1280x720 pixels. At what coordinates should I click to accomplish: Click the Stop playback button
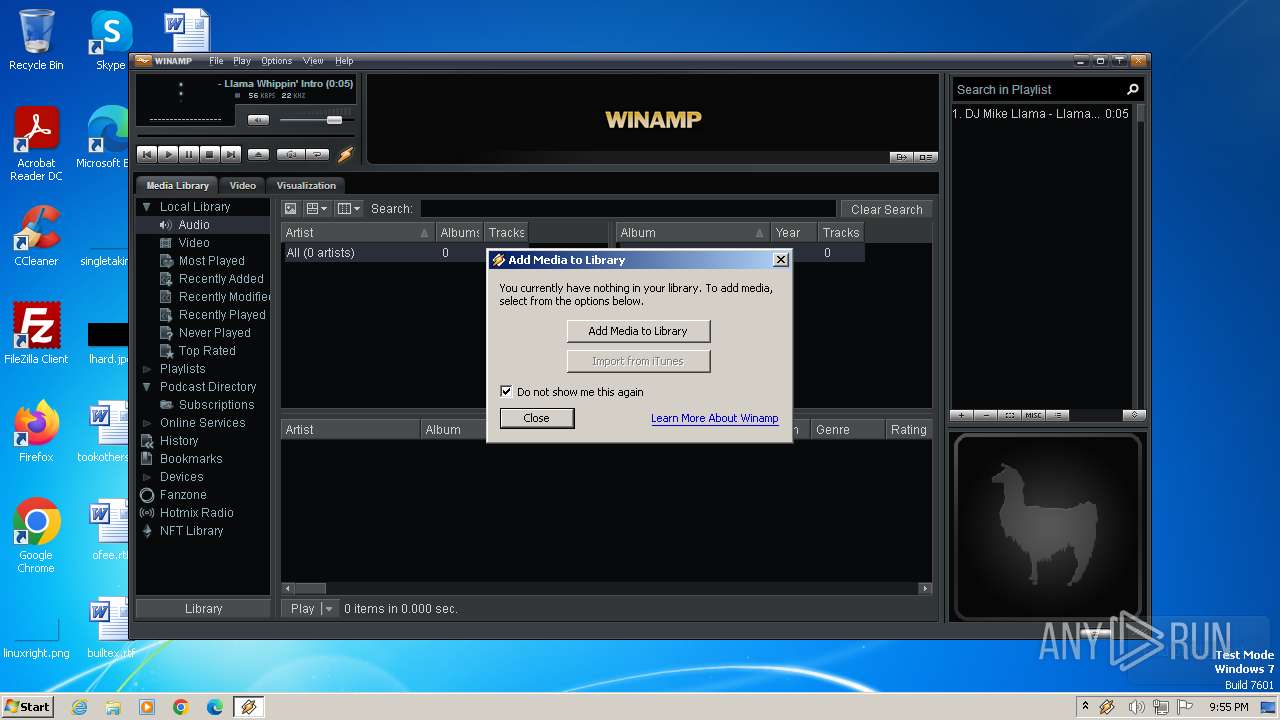click(210, 154)
